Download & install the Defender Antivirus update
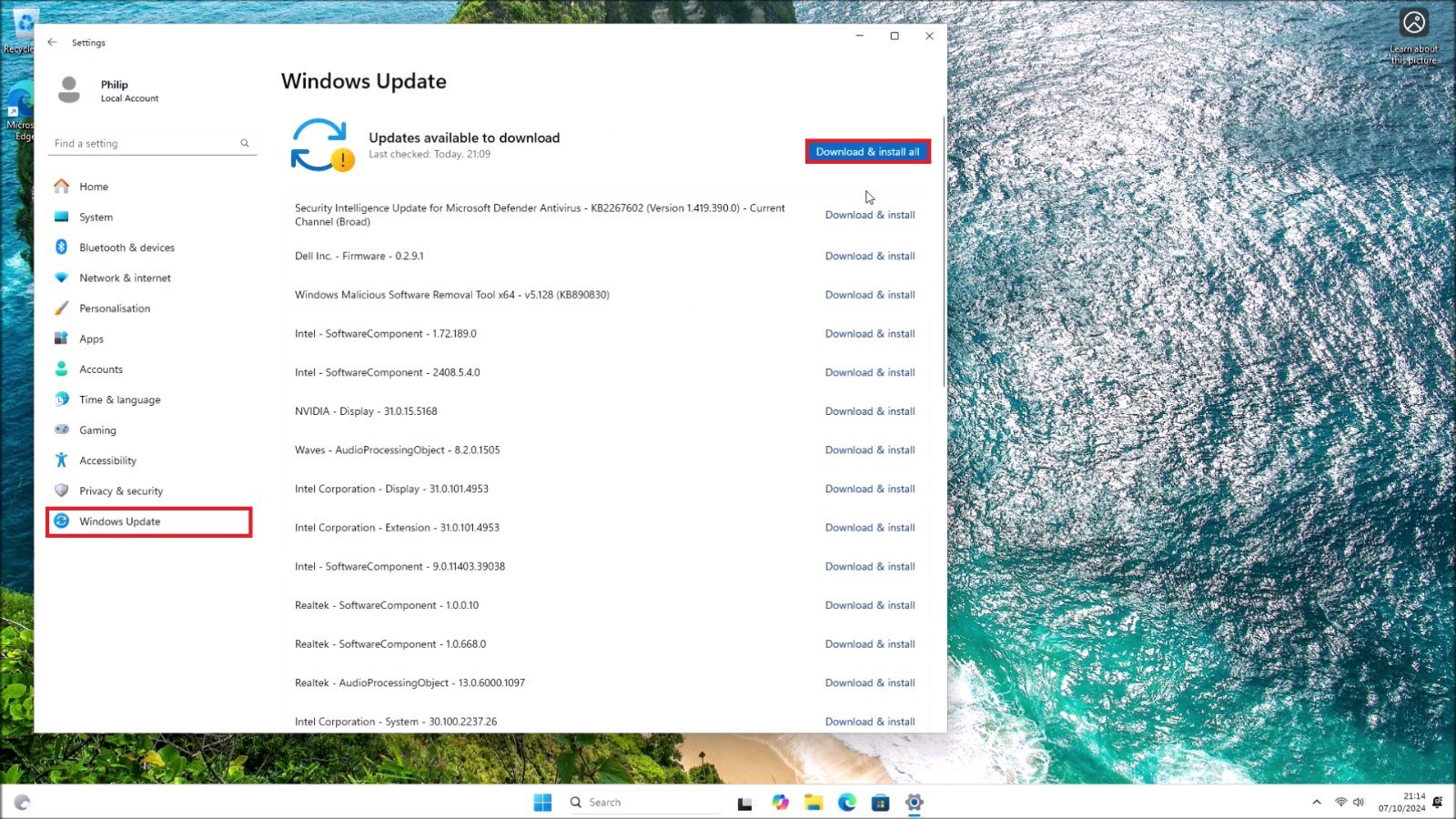The image size is (1456, 819). [870, 215]
